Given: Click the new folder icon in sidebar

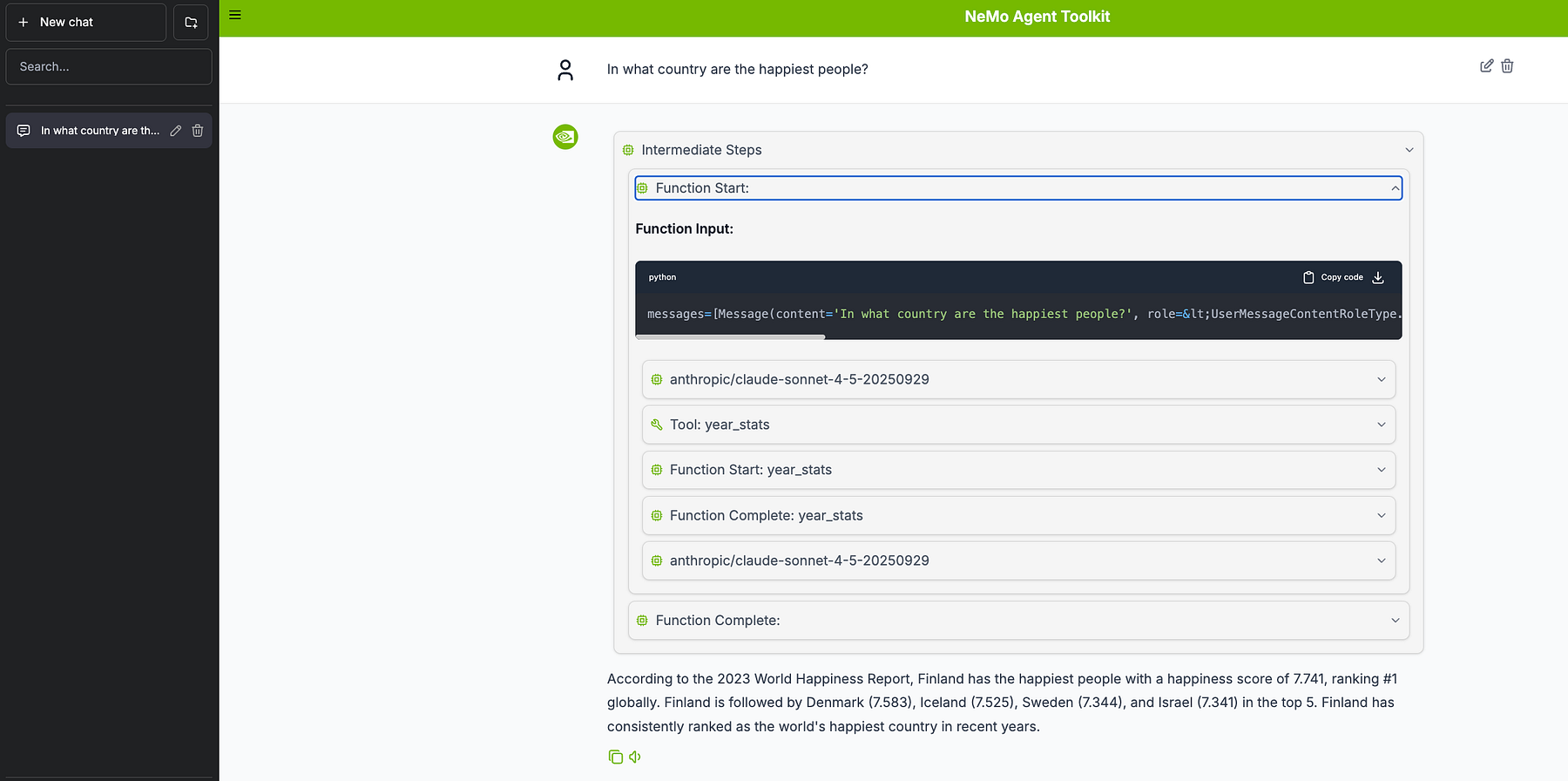Looking at the screenshot, I should (x=191, y=23).
